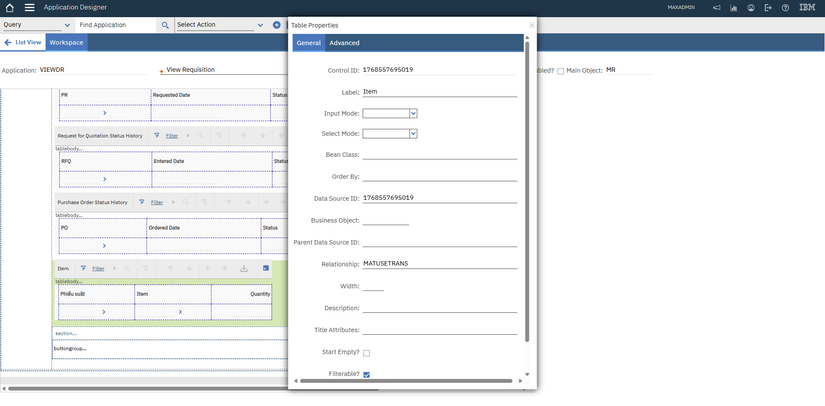Image resolution: width=825 pixels, height=406 pixels.
Task: Close the Table Properties dialog
Action: coord(531,25)
